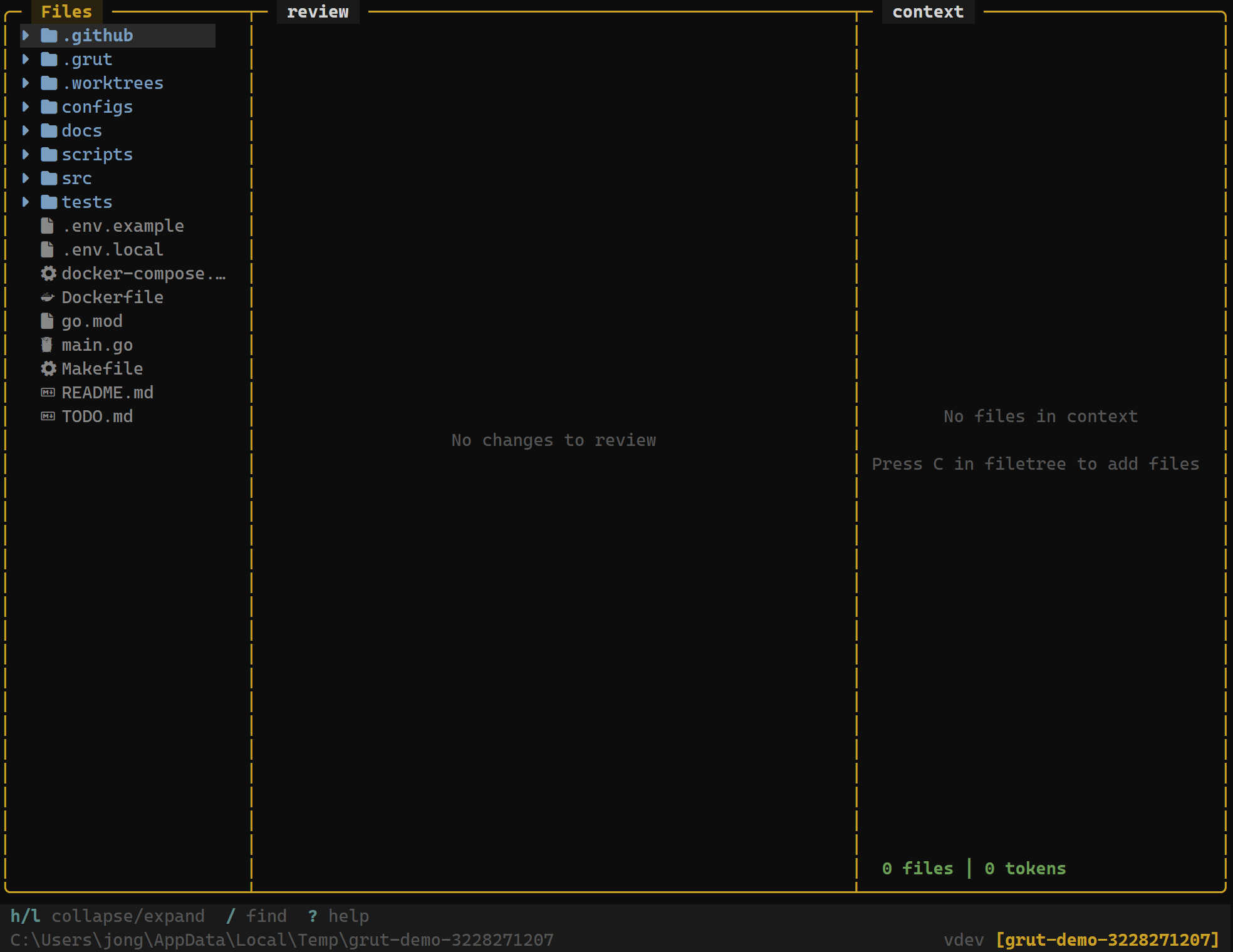Click the 0 tokens counter

[x=1025, y=869]
